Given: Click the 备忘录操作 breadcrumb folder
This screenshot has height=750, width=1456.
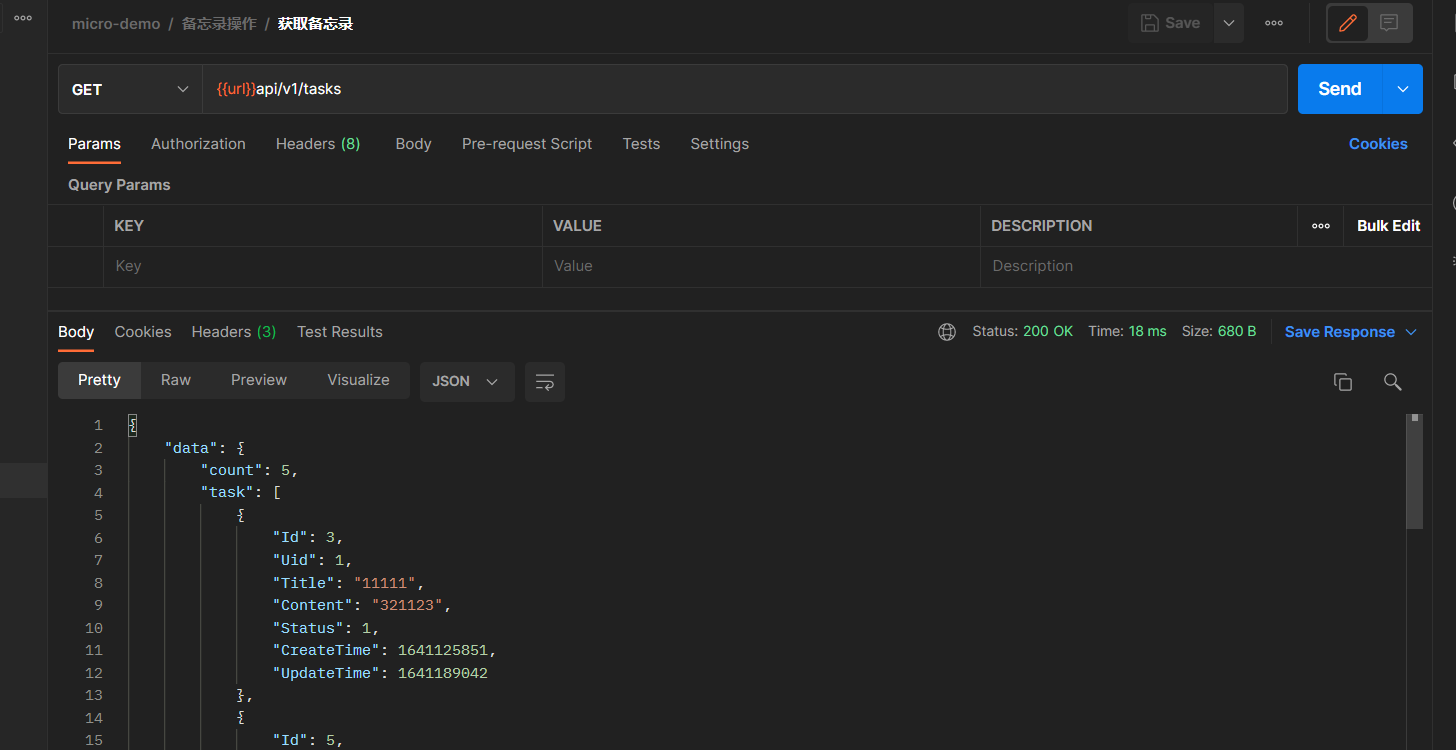Looking at the screenshot, I should [x=219, y=23].
